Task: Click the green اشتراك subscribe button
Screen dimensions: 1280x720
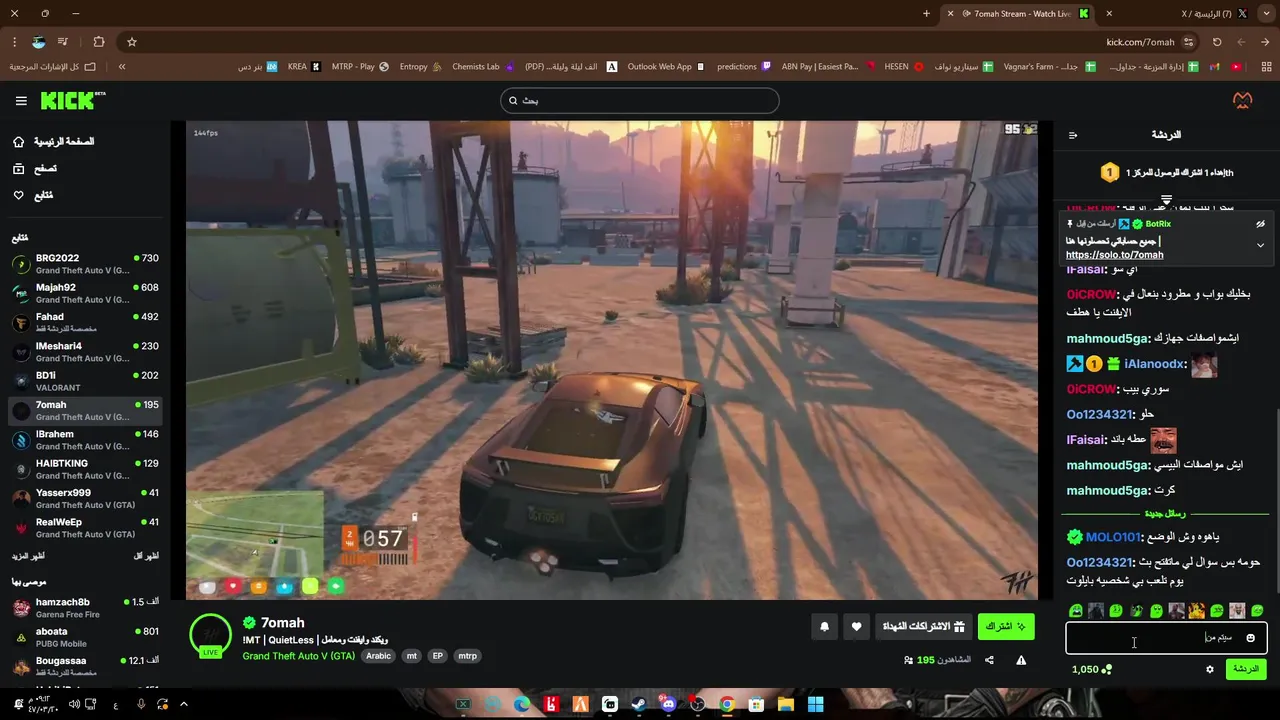Action: coord(1005,627)
